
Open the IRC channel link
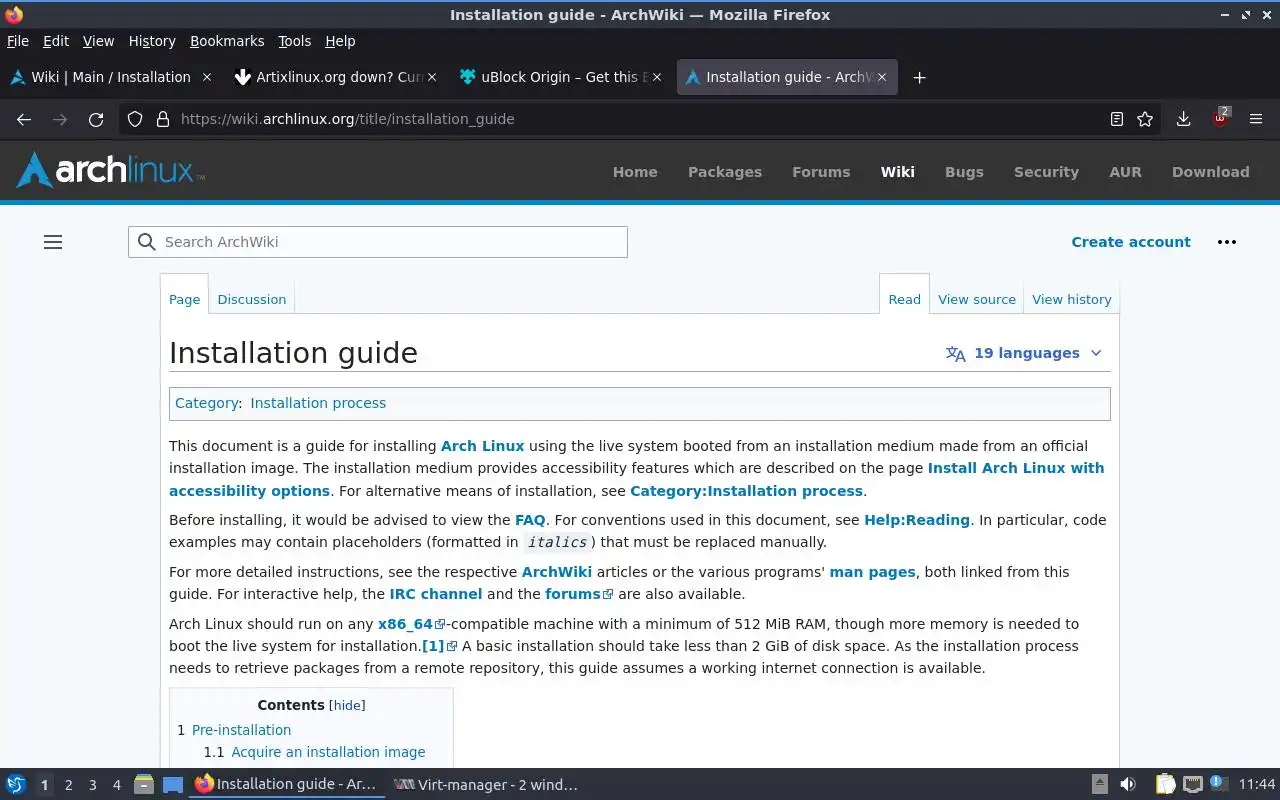pos(436,594)
